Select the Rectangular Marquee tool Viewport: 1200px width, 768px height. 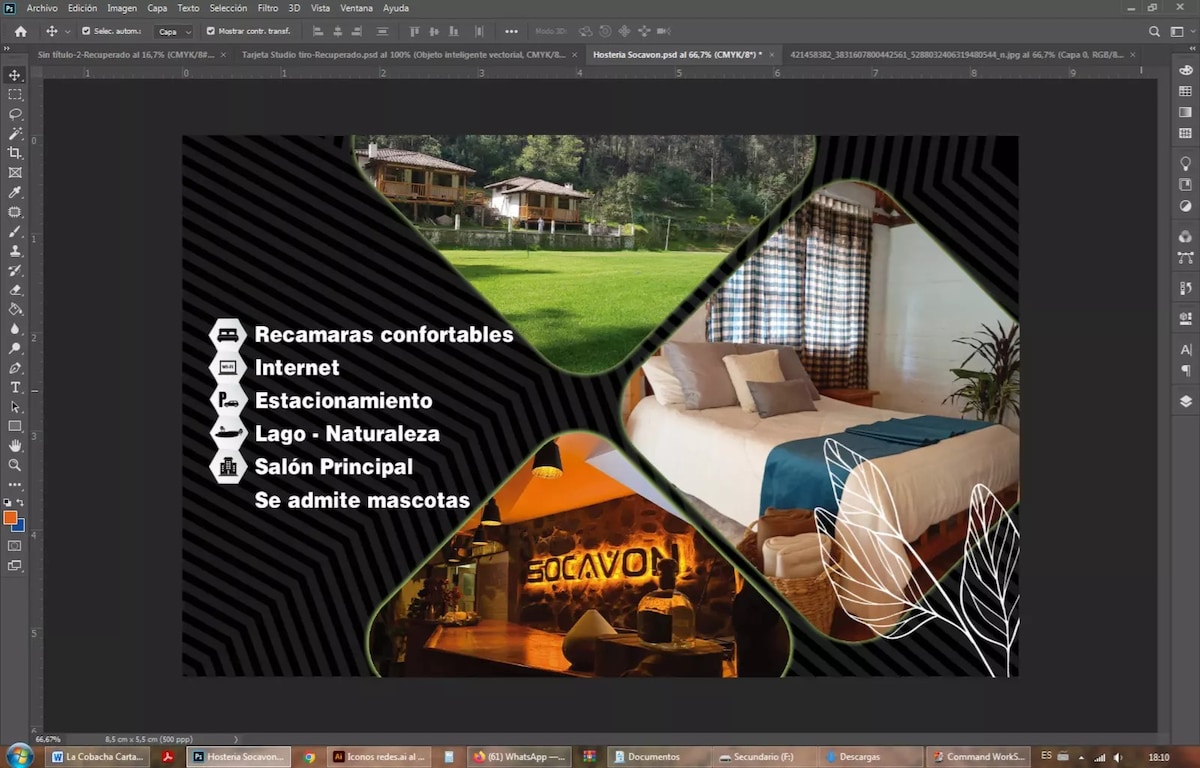[x=15, y=94]
